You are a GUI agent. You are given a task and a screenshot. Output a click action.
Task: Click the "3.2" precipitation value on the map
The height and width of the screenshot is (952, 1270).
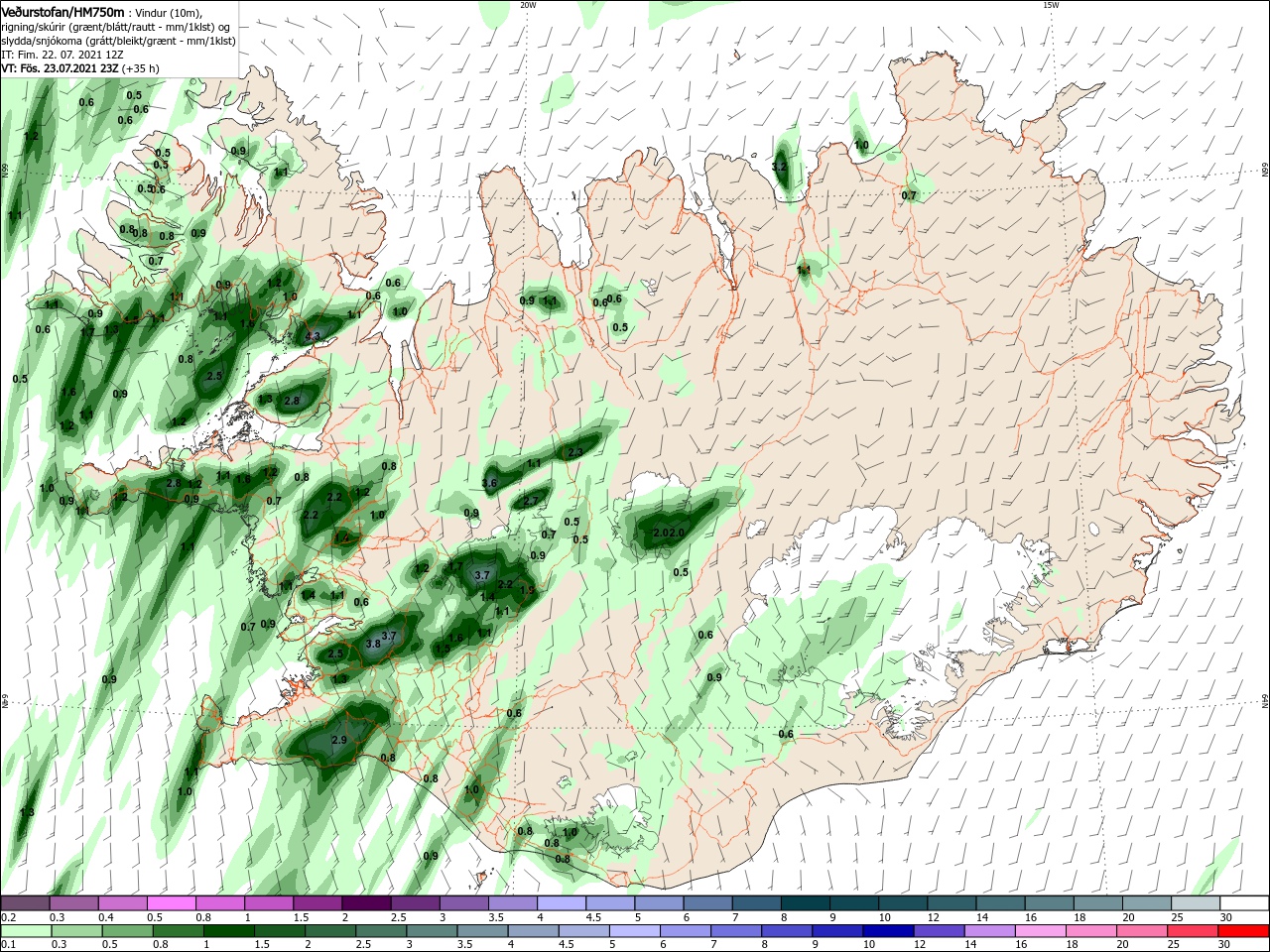tap(779, 167)
